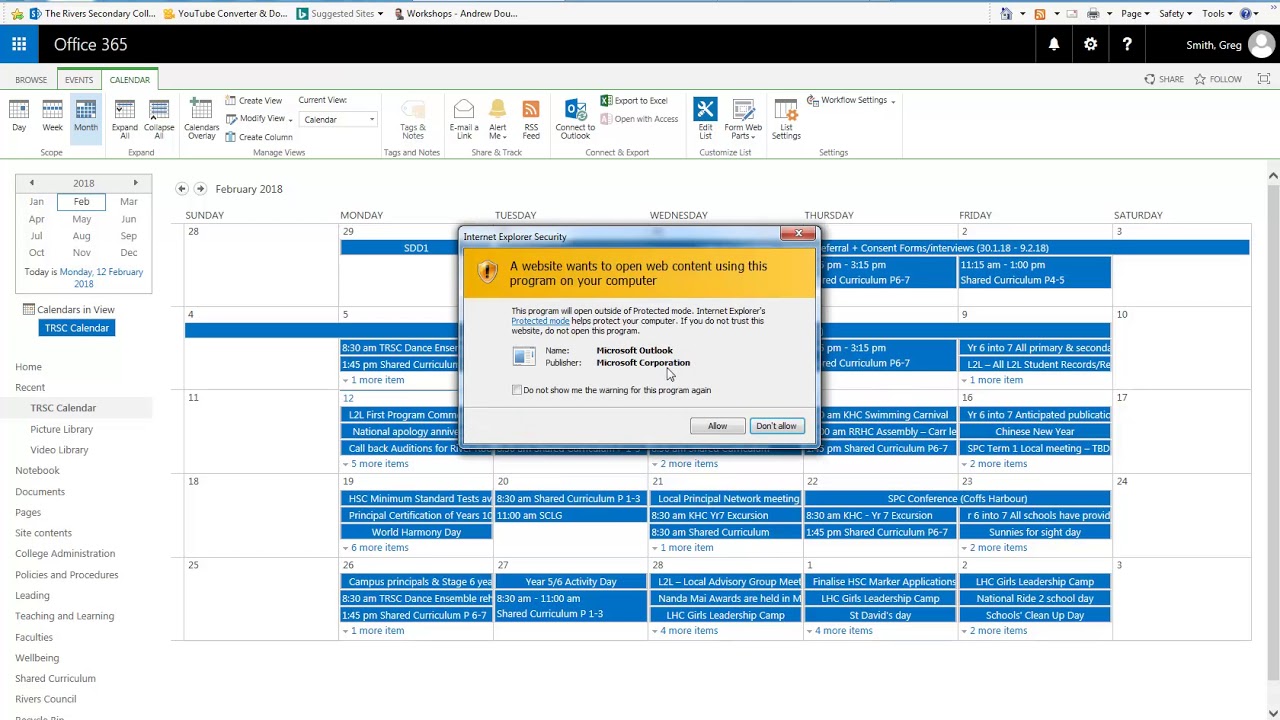Image resolution: width=1280 pixels, height=720 pixels.
Task: Select Mar in the mini month picker
Action: [128, 202]
